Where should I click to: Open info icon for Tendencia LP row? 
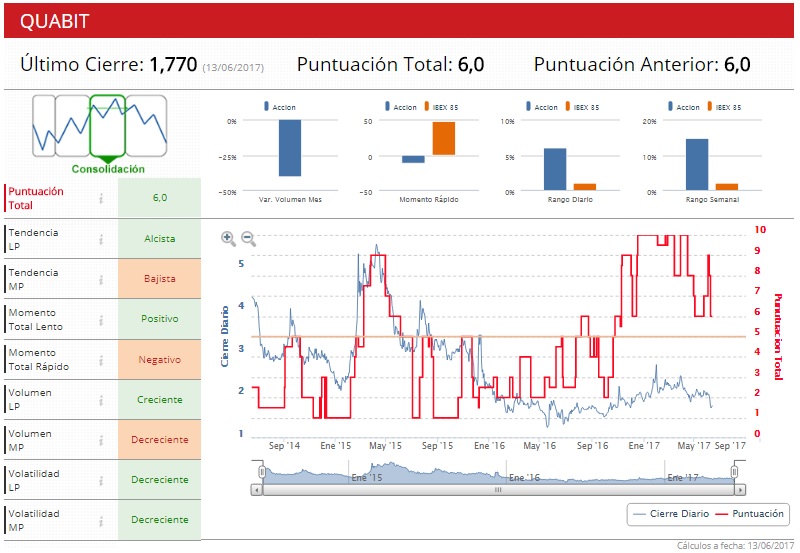click(x=101, y=239)
